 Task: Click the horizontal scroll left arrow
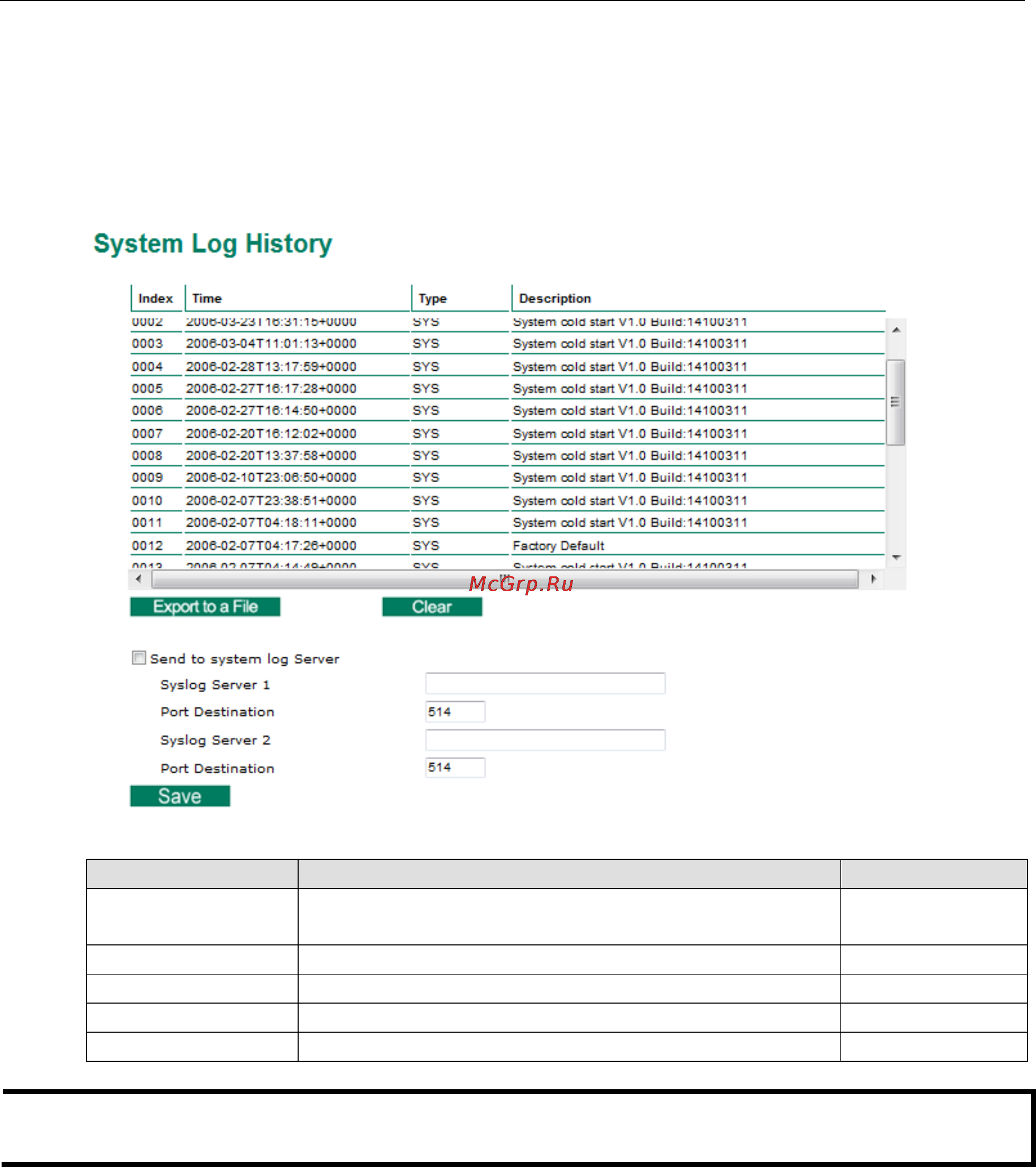138,579
